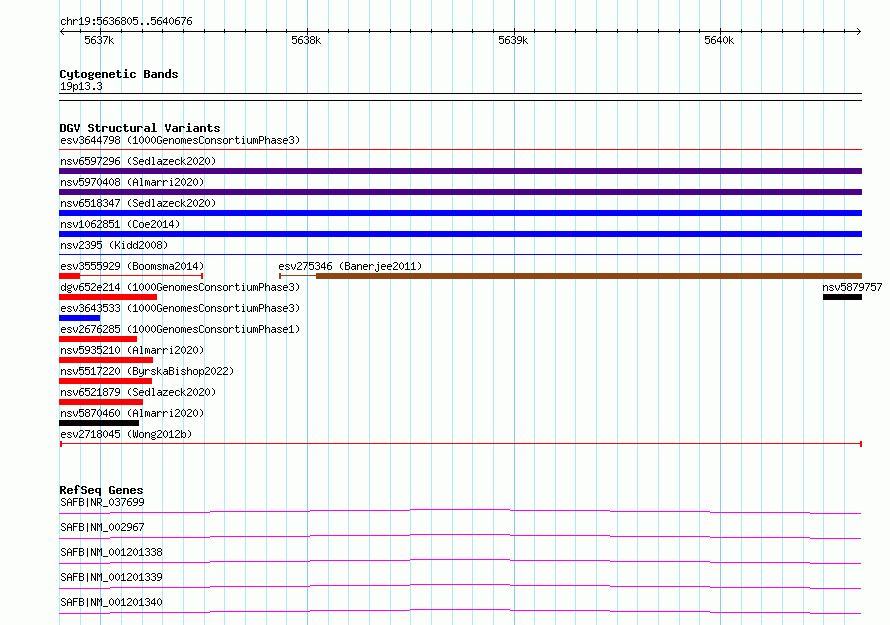Click the 5640k ruler mark
890x625 pixels.
tap(719, 40)
